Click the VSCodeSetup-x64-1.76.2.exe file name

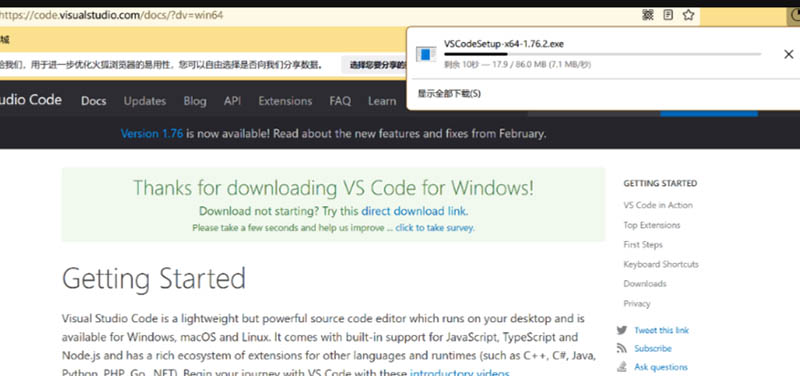504,44
